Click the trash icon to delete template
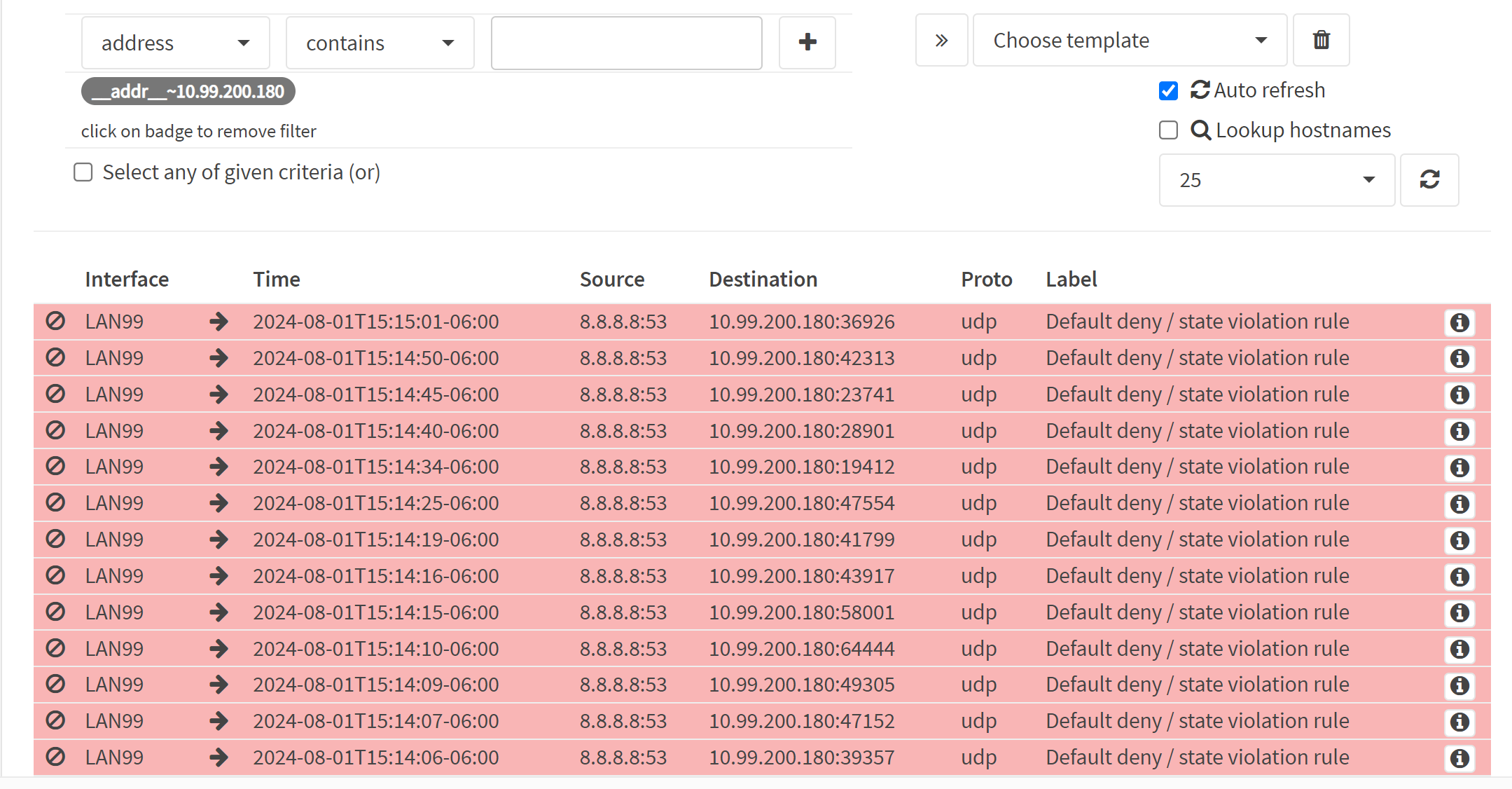The width and height of the screenshot is (1512, 789). click(x=1321, y=40)
